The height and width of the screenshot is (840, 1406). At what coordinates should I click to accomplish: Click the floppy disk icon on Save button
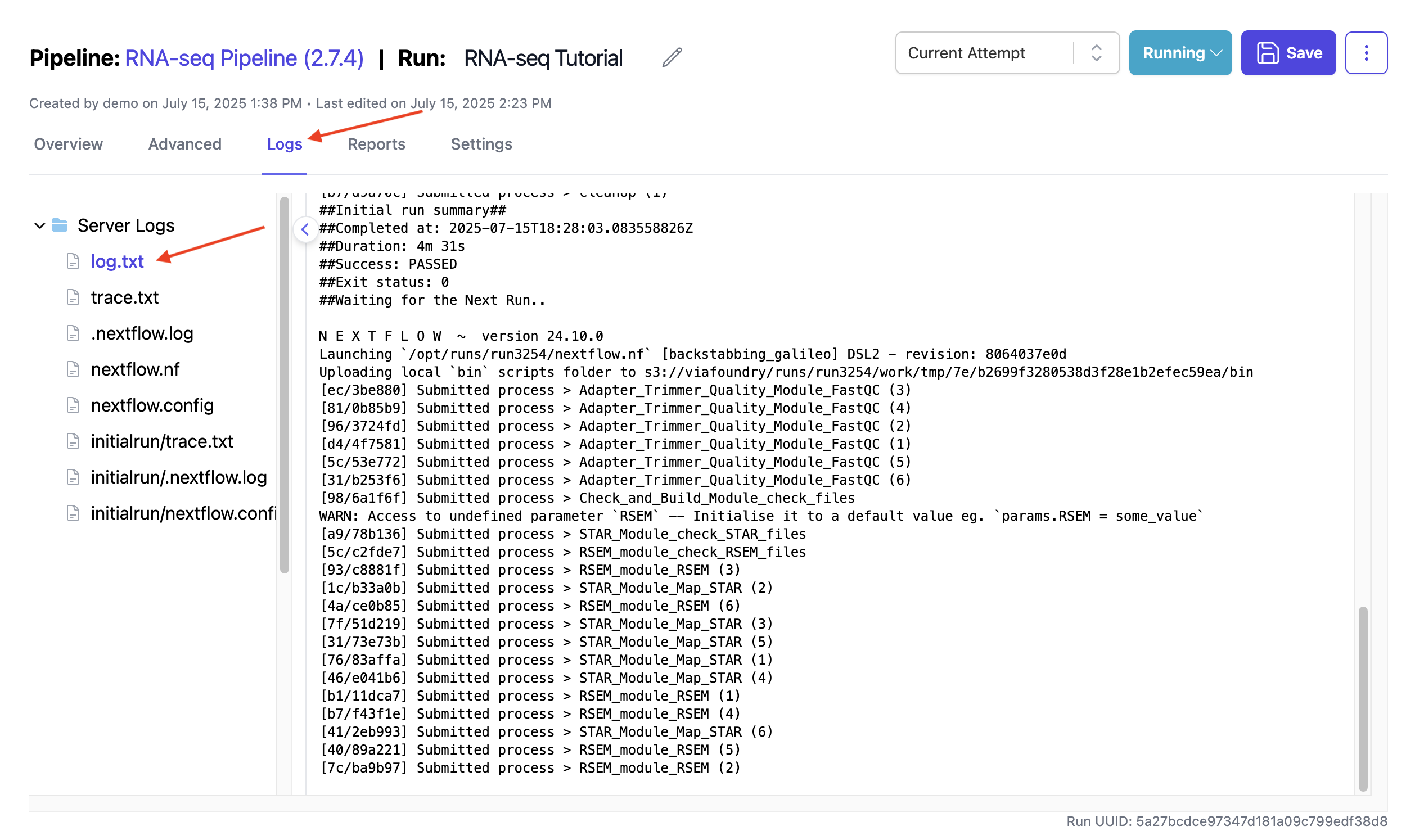pyautogui.click(x=1268, y=53)
